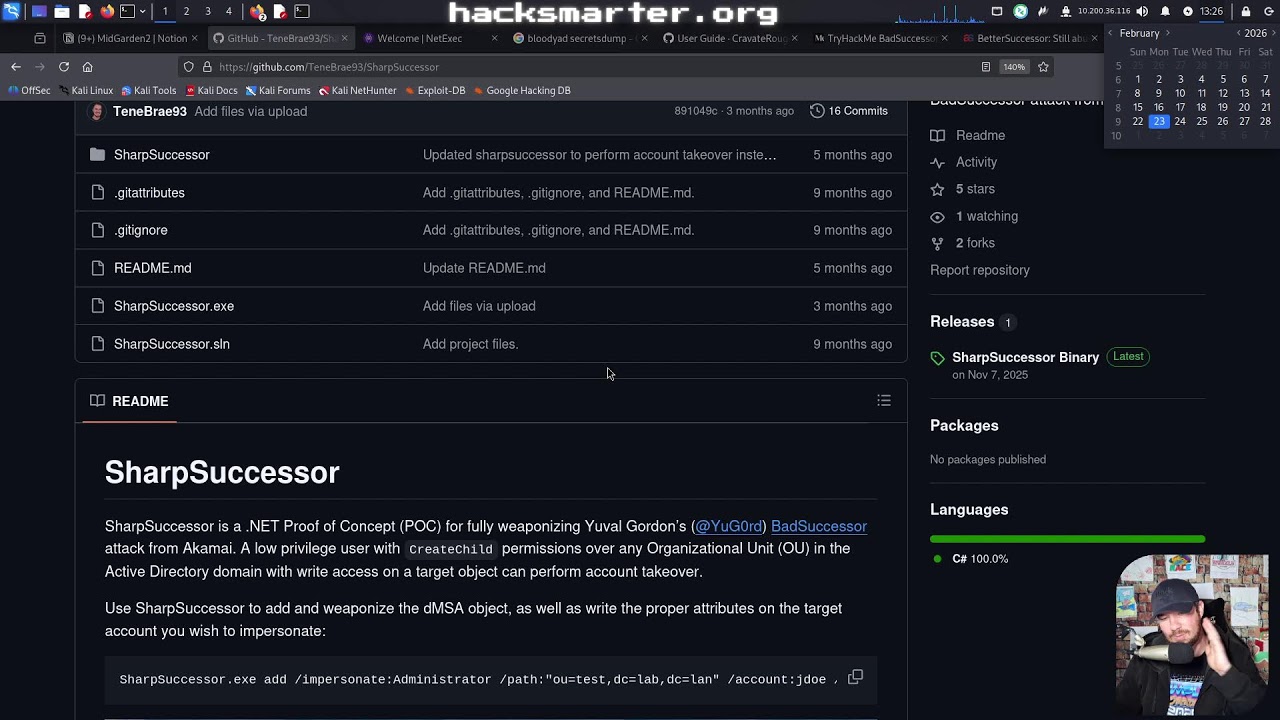Go back to the previous page

click(16, 67)
